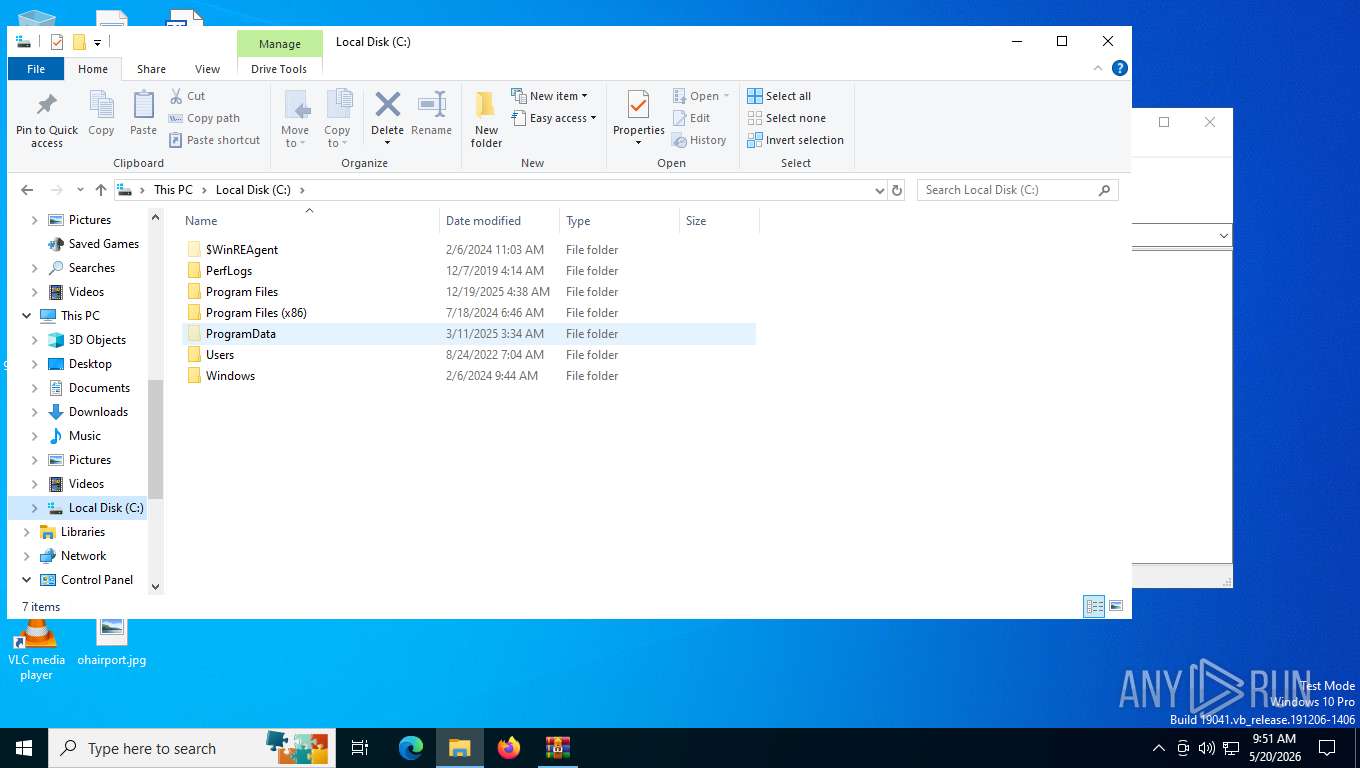Switch to the View ribbon tab
1360x768 pixels.
pos(208,69)
